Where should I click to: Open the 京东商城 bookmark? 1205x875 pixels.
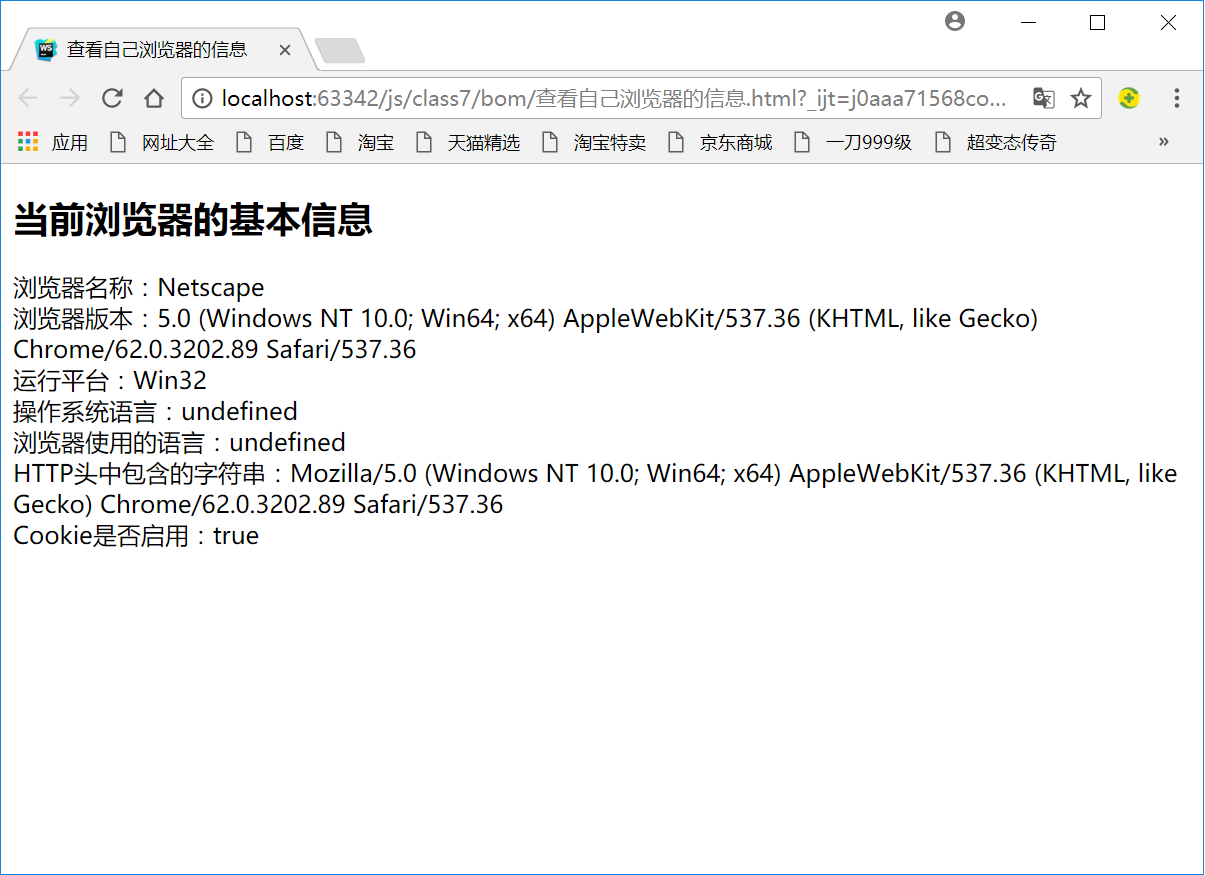(720, 142)
